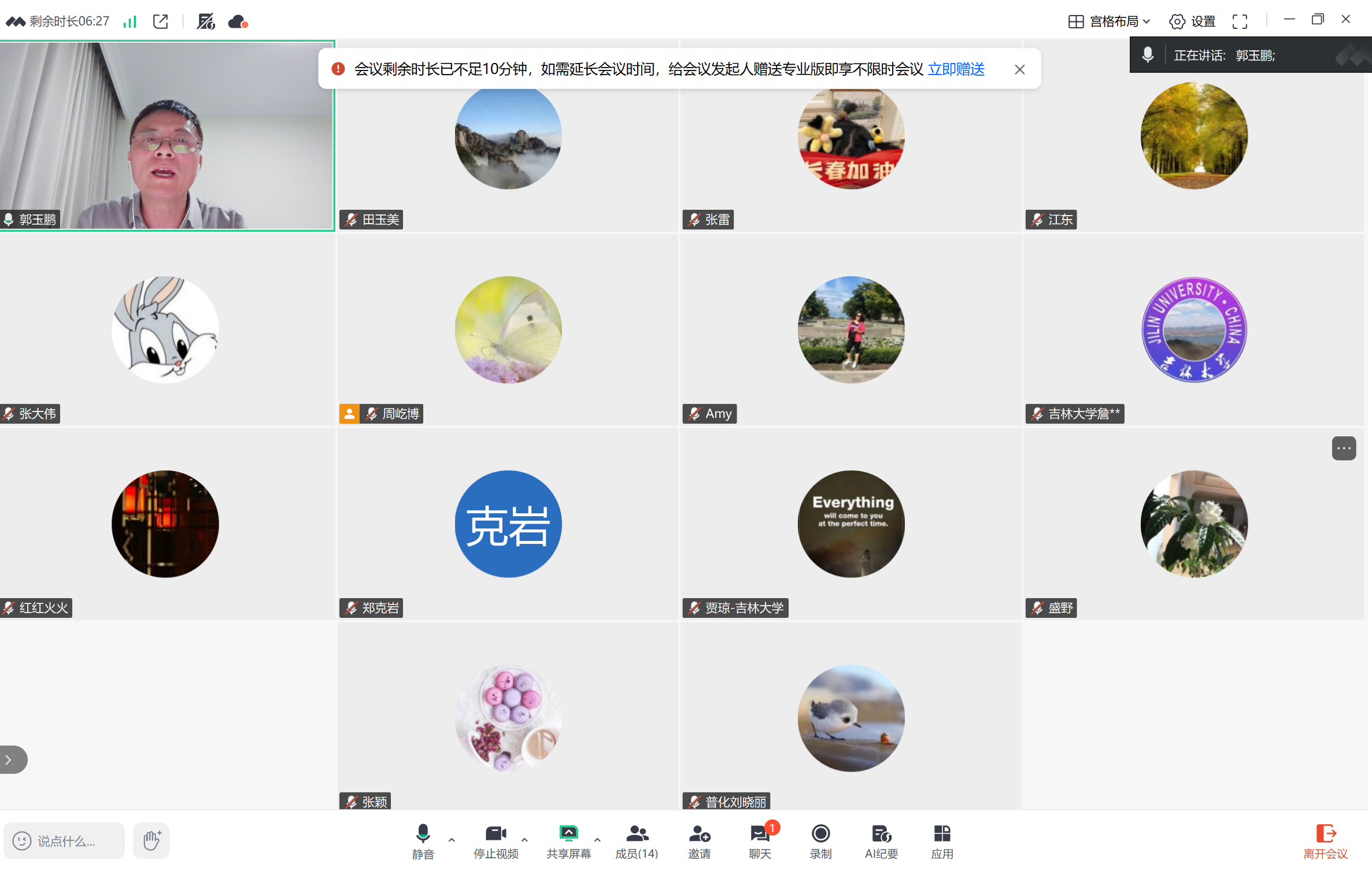
Task: Click the raise hand icon
Action: click(x=151, y=840)
